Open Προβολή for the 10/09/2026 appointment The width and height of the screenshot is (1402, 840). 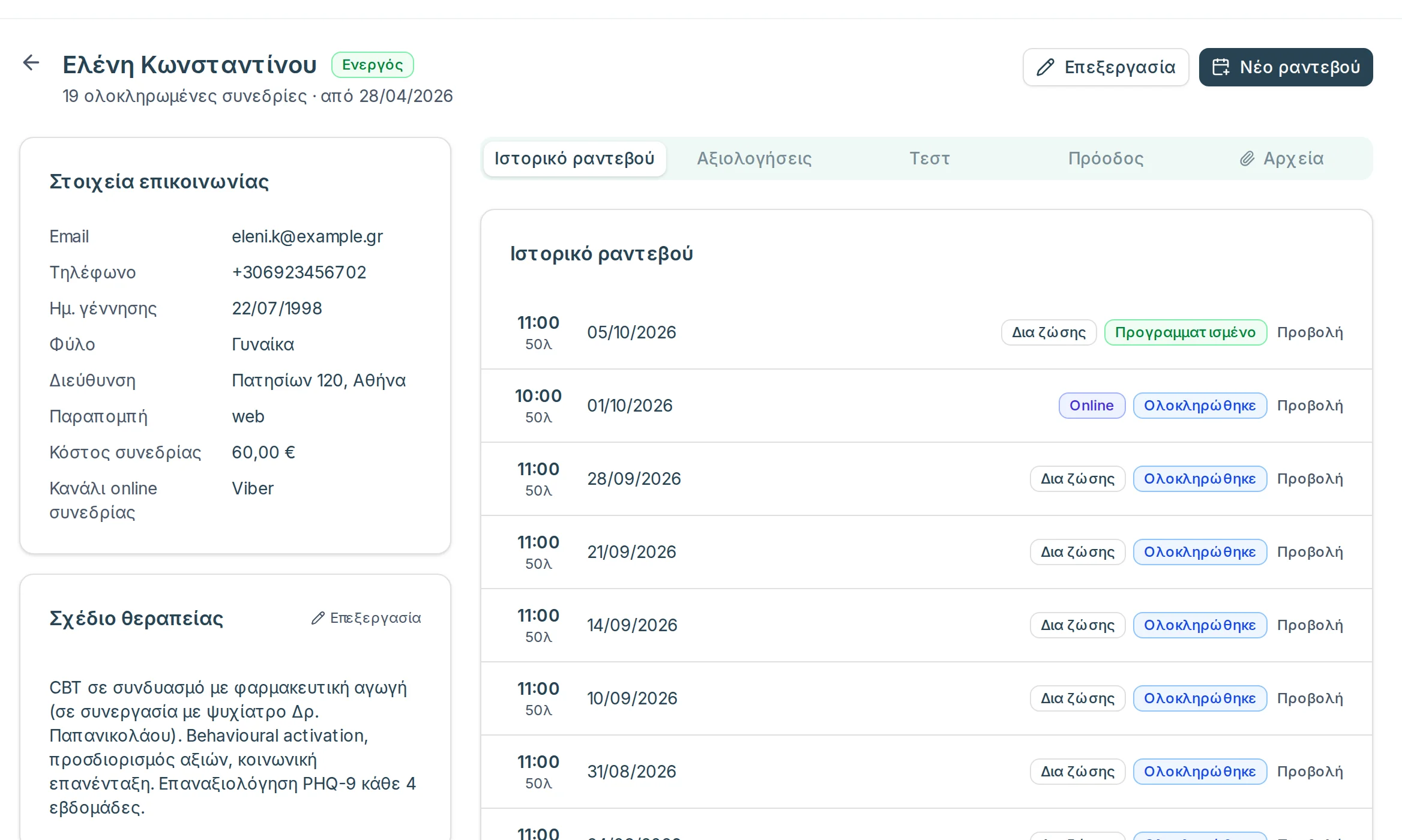[x=1310, y=698]
